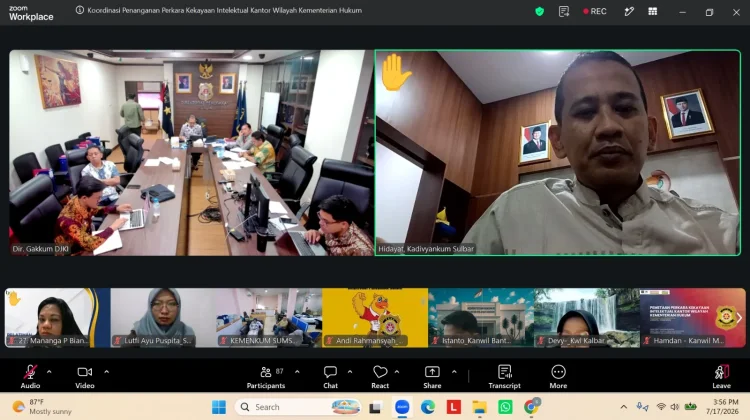750x420 pixels.
Task: Show next participants with right arrow
Action: pos(739,318)
